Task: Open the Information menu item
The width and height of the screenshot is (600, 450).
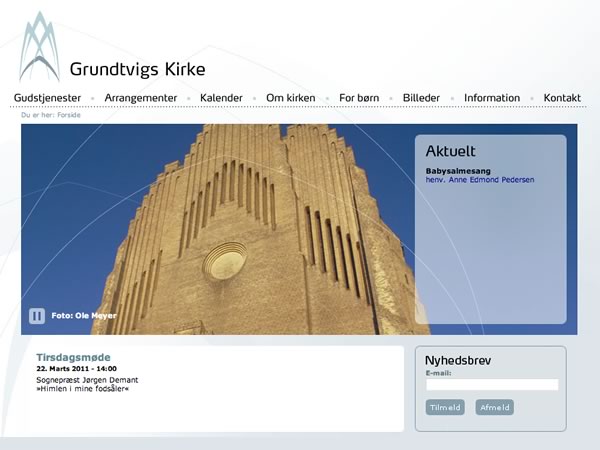Action: [x=492, y=98]
